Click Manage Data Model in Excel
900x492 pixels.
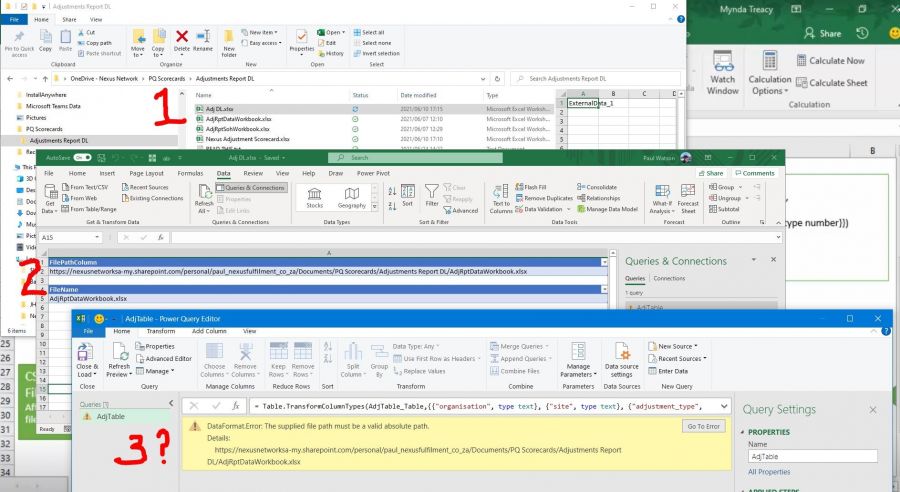(x=607, y=209)
